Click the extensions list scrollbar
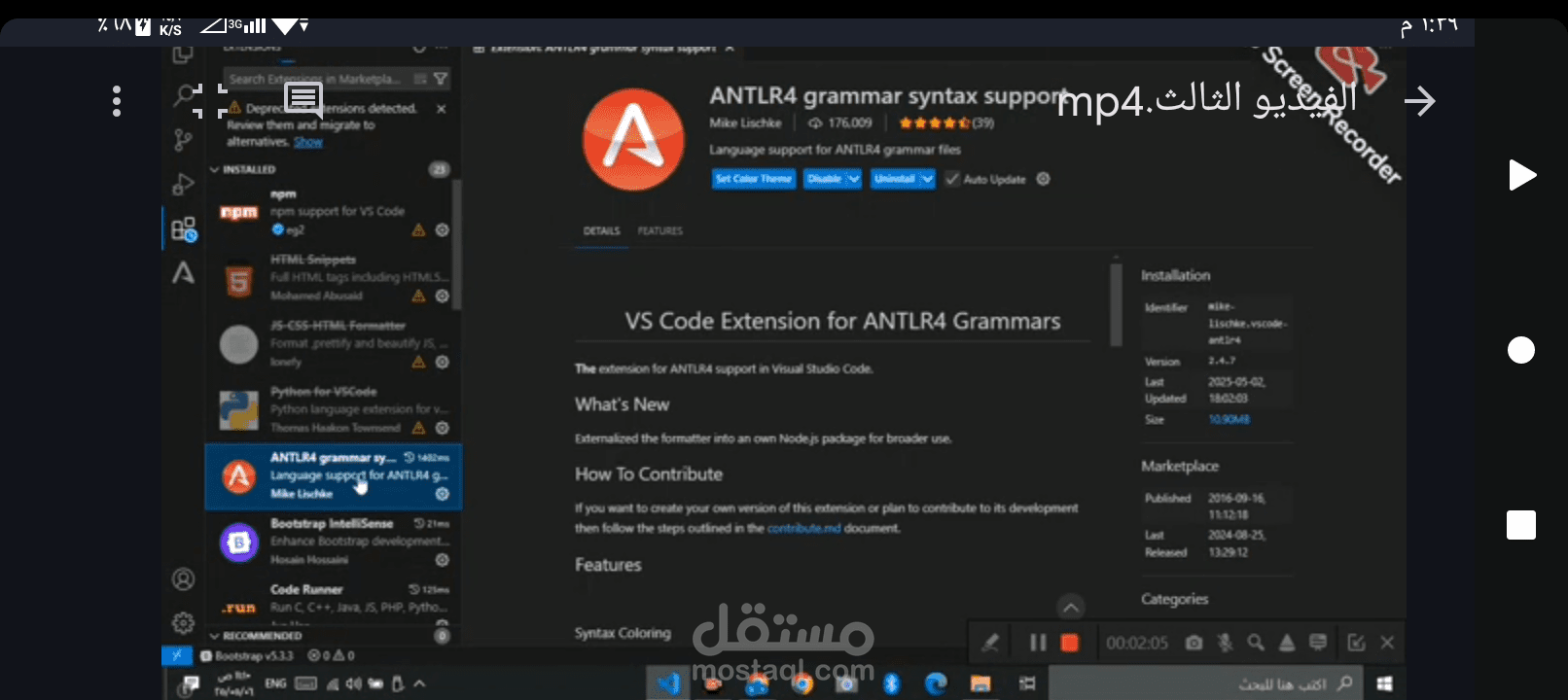1568x700 pixels. tap(456, 243)
